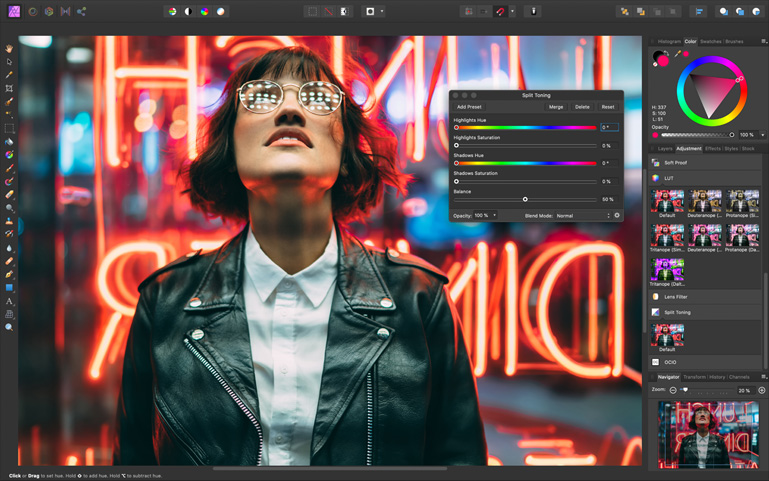769x481 pixels.
Task: Switch to the Swatches tab
Action: point(711,42)
